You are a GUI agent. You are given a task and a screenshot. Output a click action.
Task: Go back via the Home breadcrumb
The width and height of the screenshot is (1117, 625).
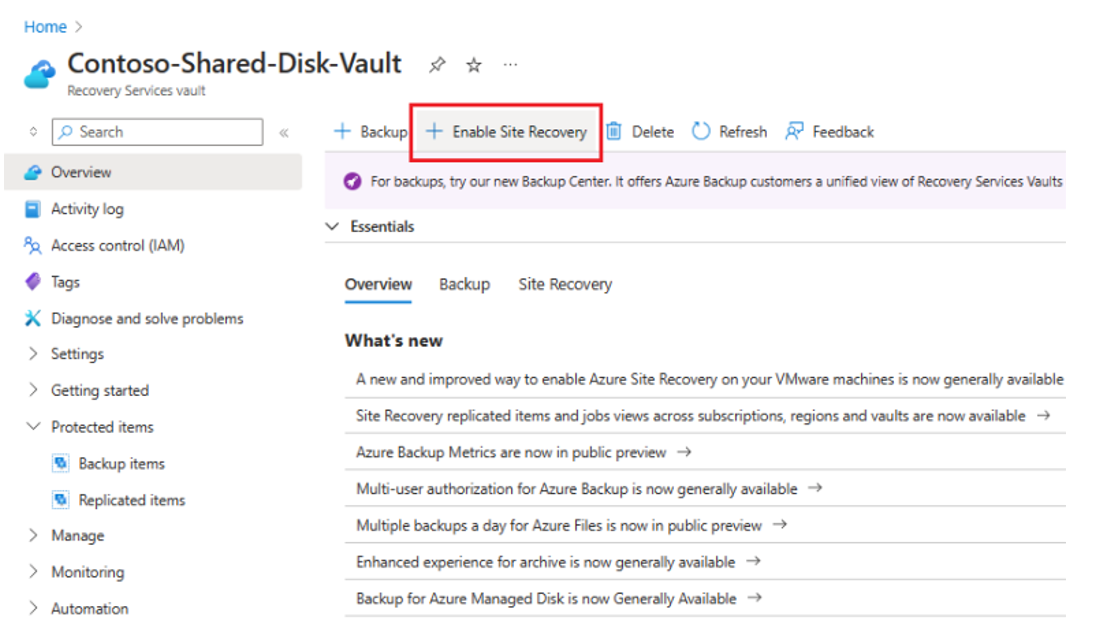pos(45,26)
